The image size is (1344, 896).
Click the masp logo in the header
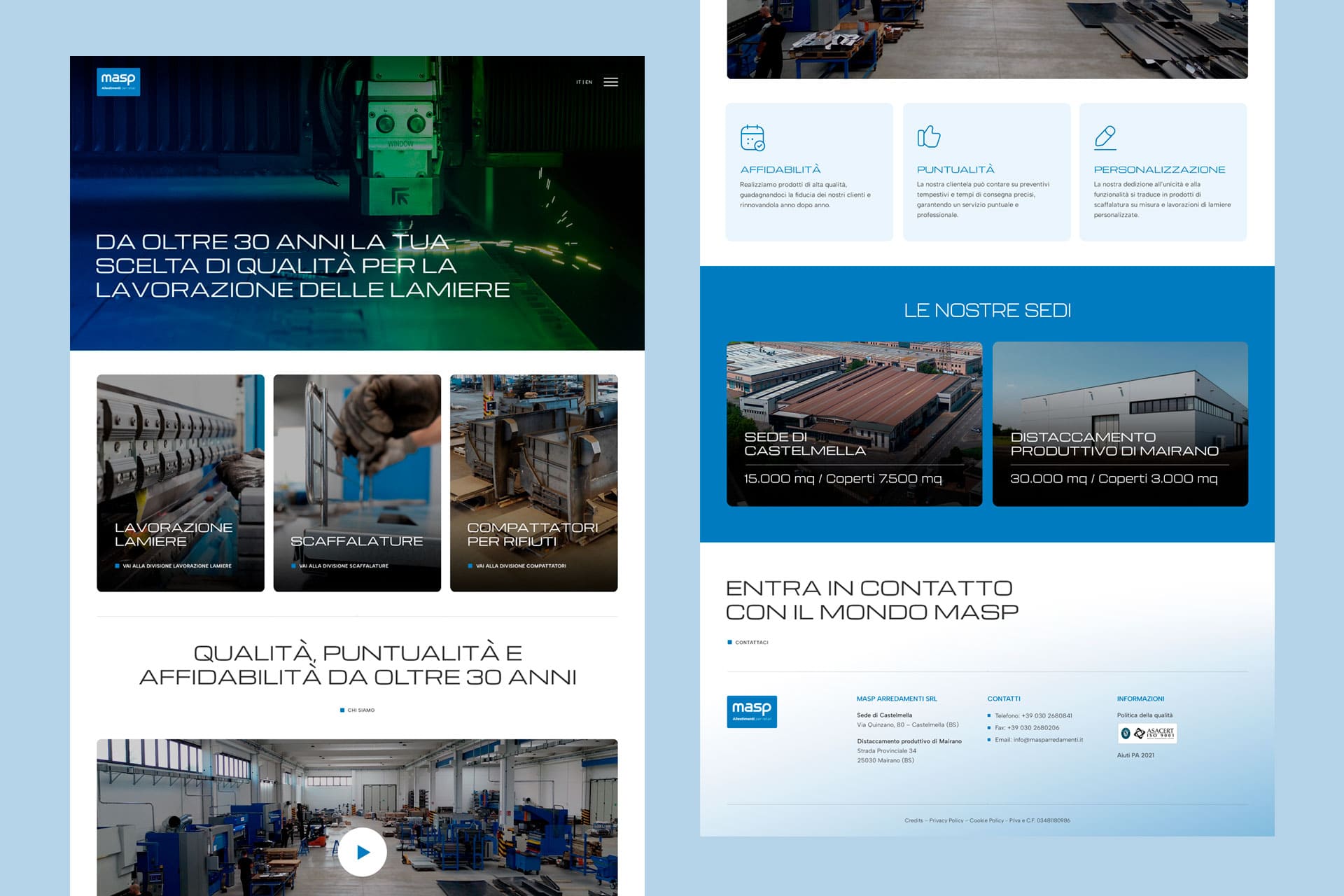click(118, 82)
